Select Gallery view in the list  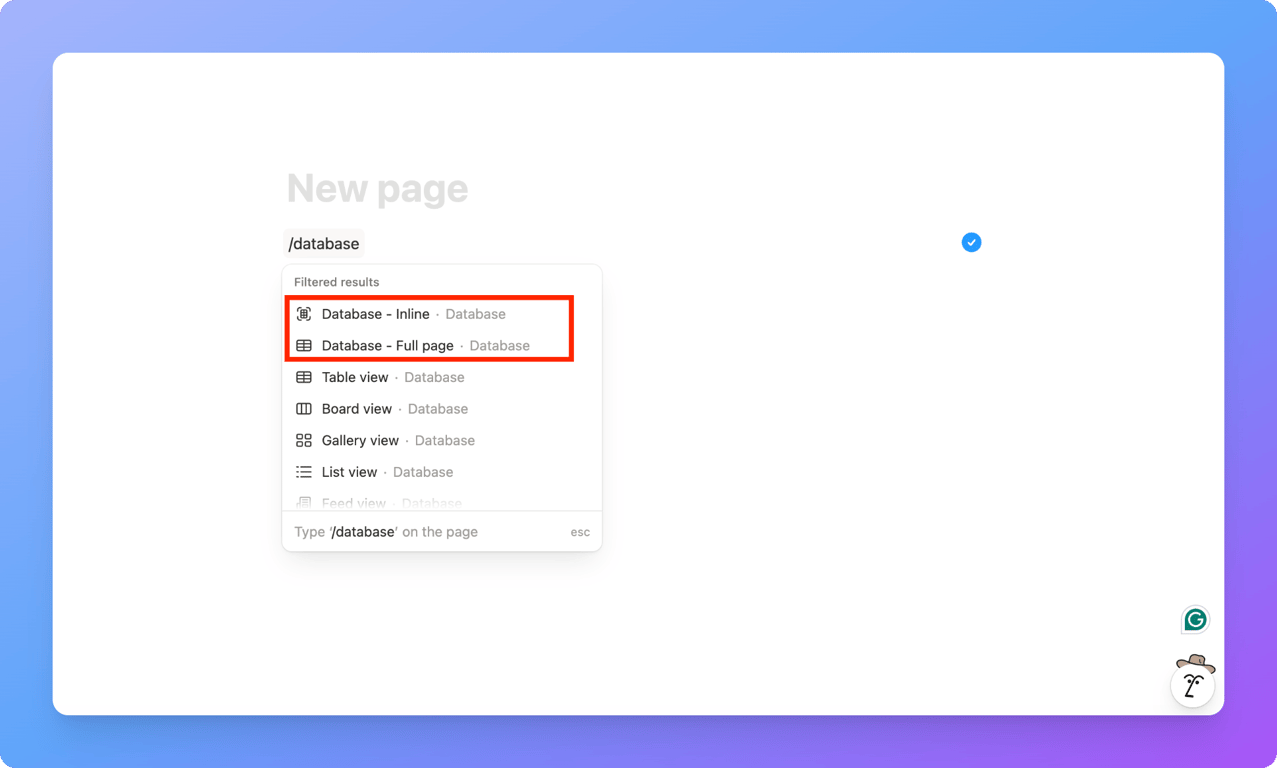coord(361,440)
